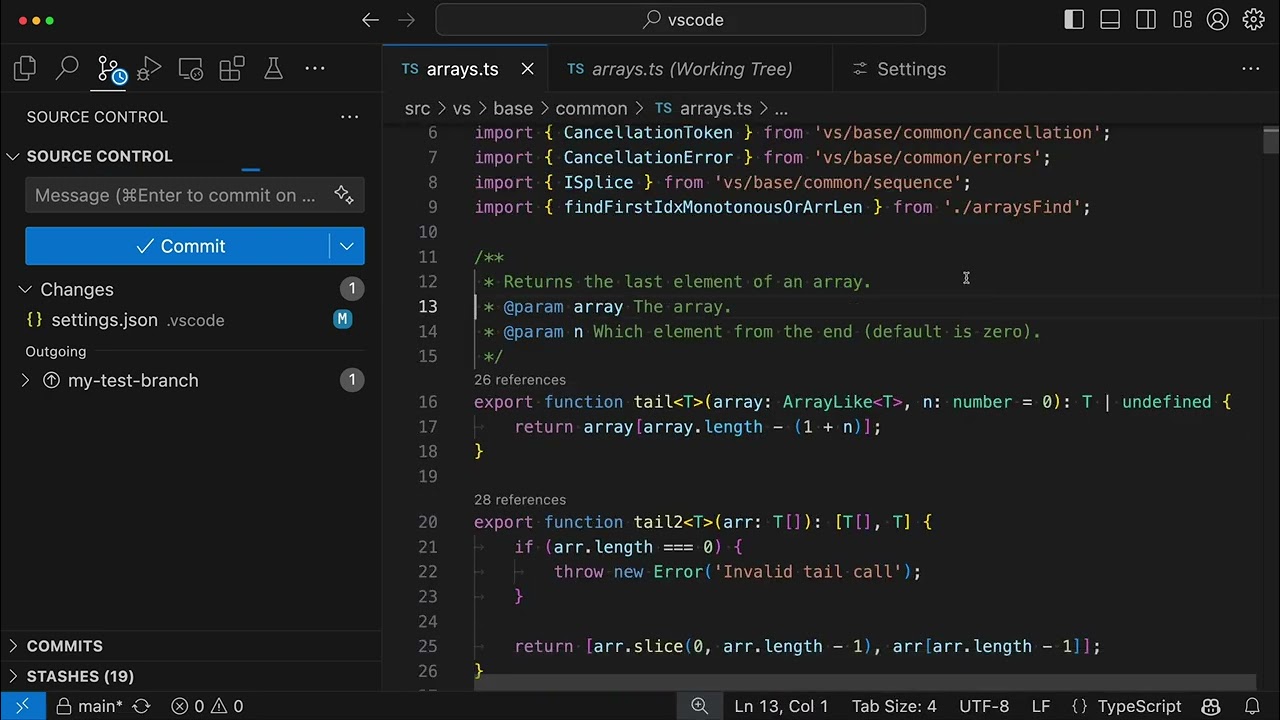Show additional activity bar views ellipsis
The image size is (1280, 720).
pos(315,68)
